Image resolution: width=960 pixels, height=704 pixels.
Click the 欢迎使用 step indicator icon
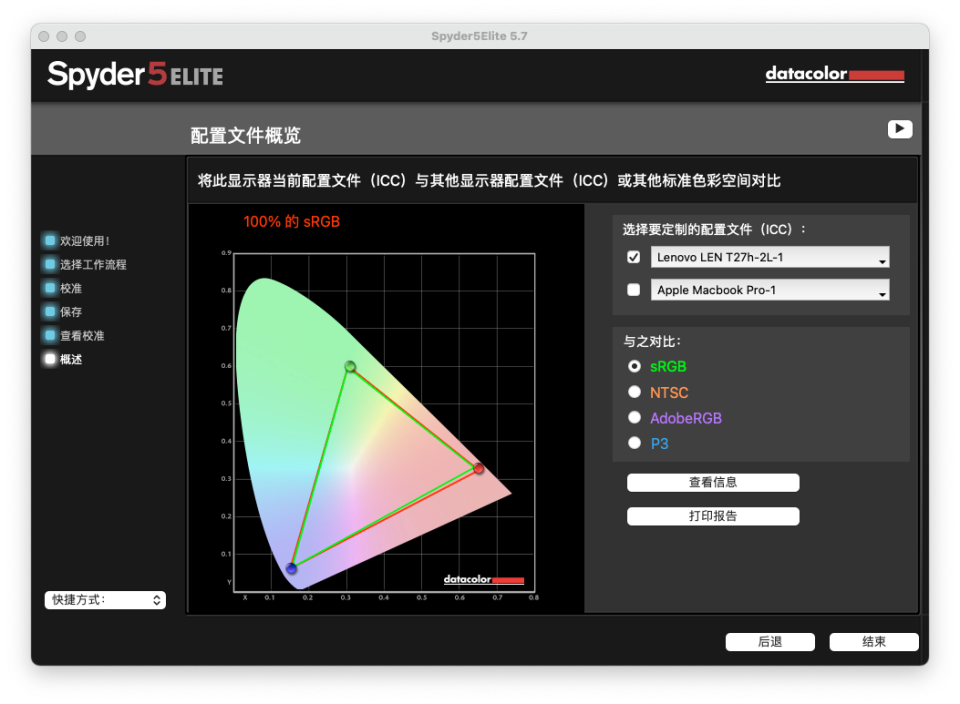tap(50, 240)
